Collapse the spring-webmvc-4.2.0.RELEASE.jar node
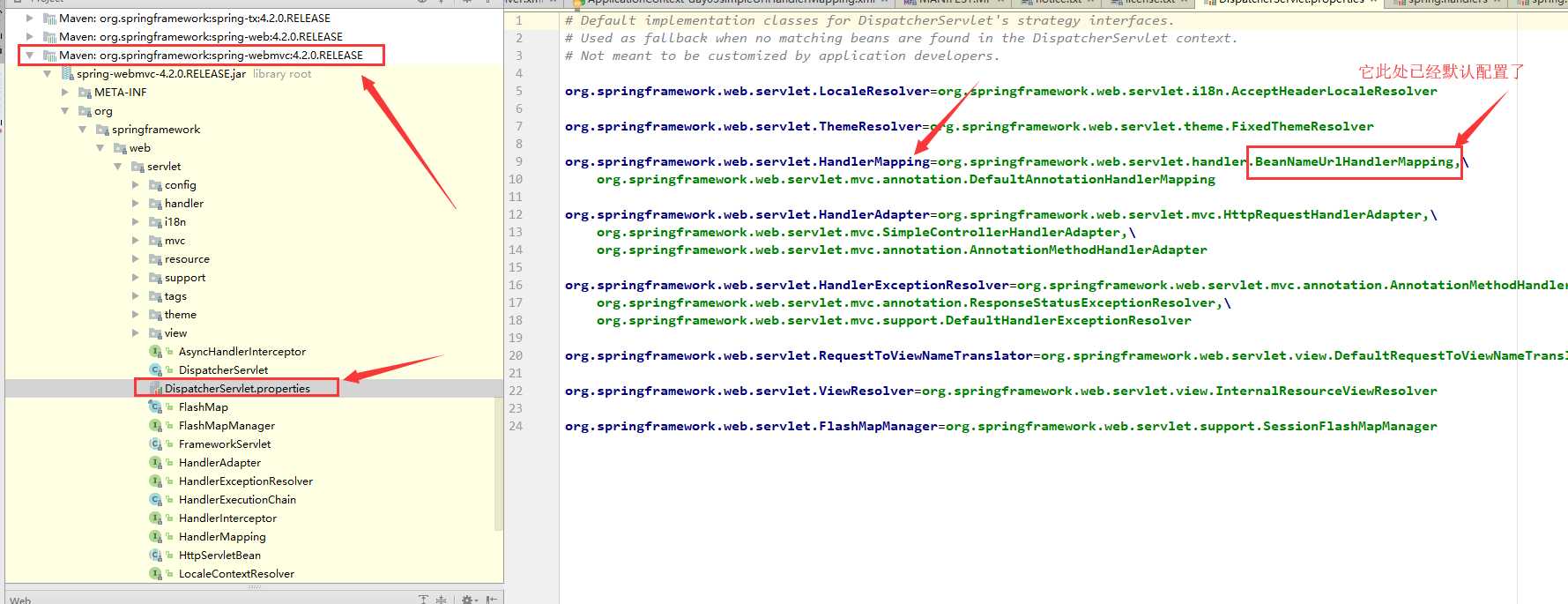This screenshot has height=604, width=1568. pos(48,73)
